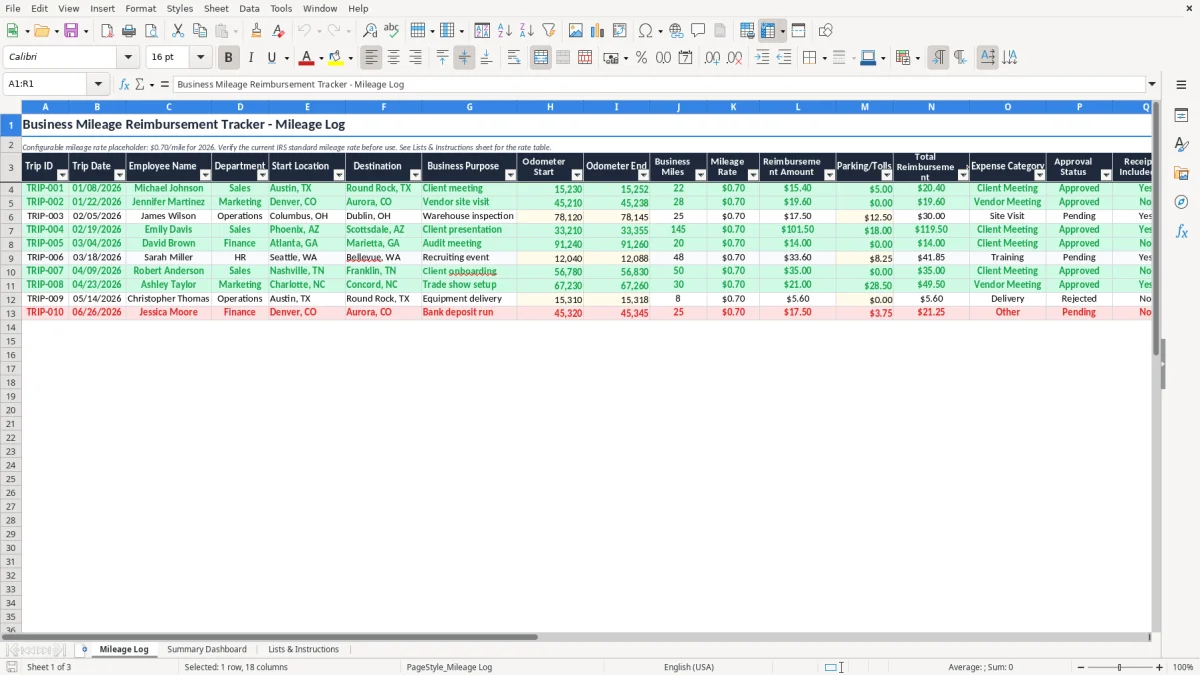Open the Approval Status filter dropdown

tap(1106, 175)
